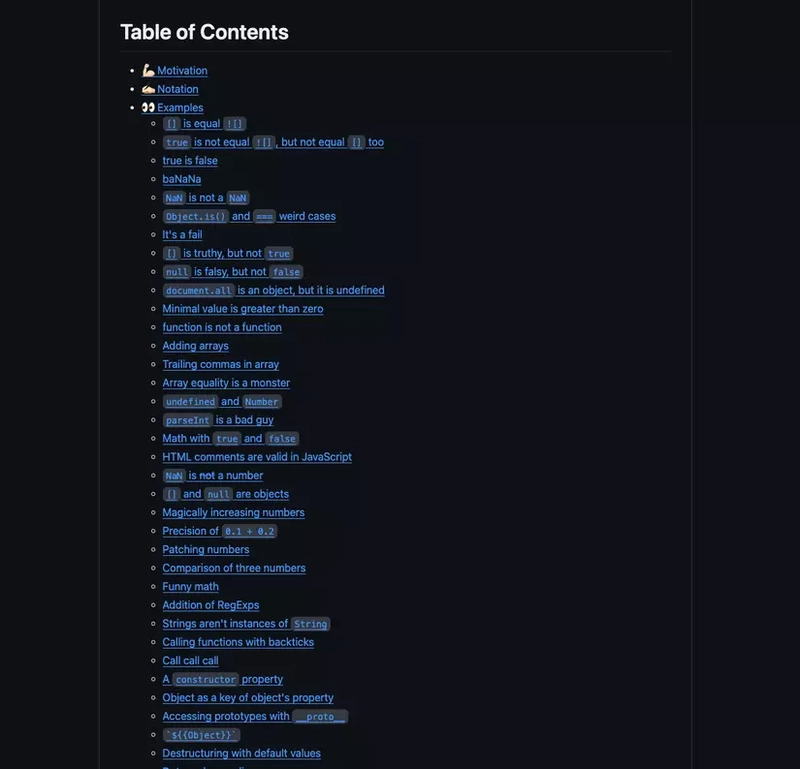Jump to Destructuring with default values

click(x=241, y=753)
